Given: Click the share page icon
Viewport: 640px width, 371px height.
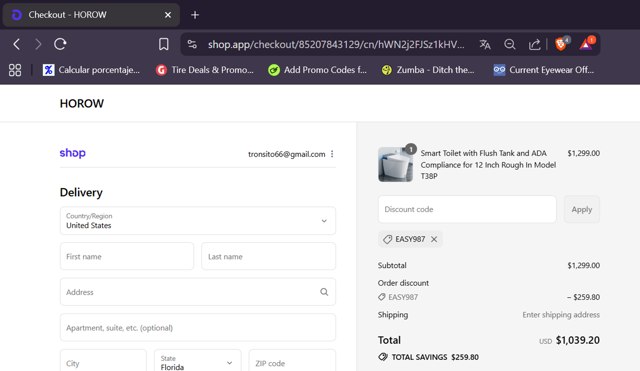Looking at the screenshot, I should pos(534,44).
